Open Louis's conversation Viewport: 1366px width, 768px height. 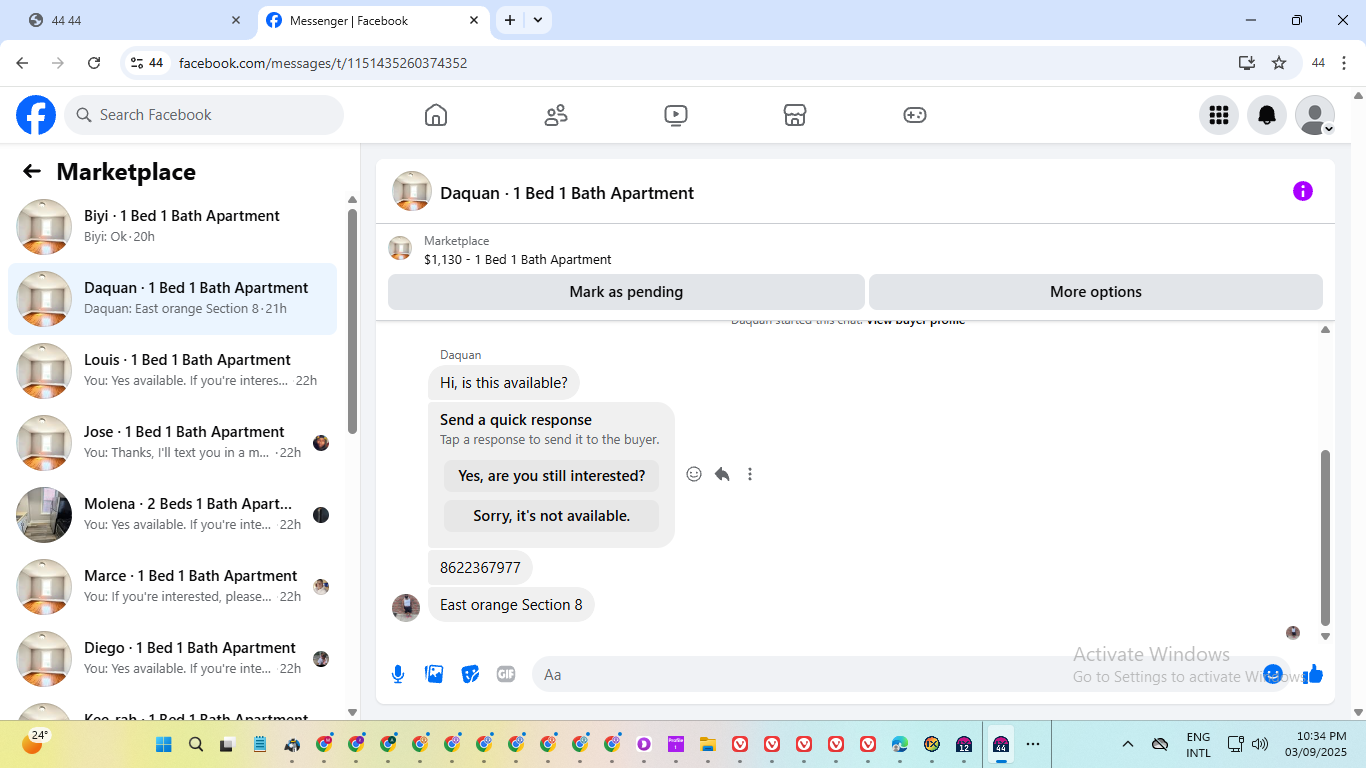pos(172,371)
